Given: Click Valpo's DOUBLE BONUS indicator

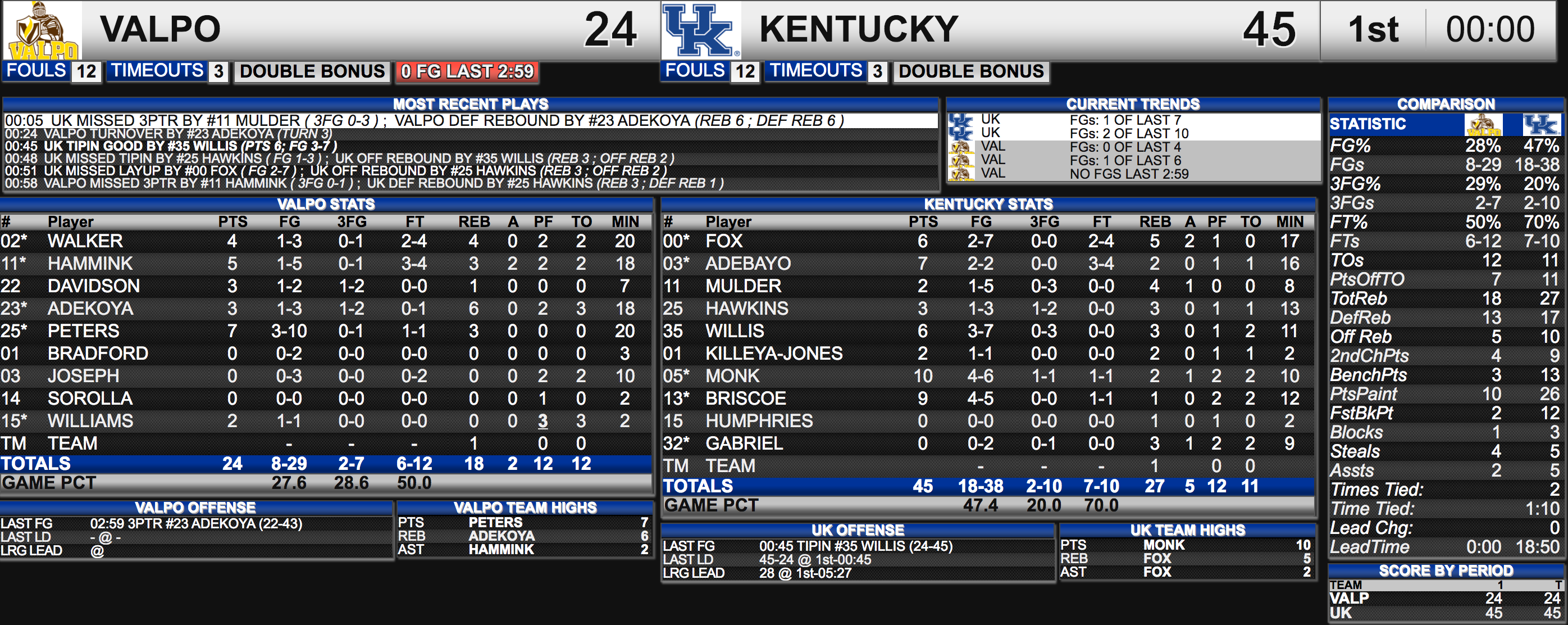Looking at the screenshot, I should click(312, 71).
